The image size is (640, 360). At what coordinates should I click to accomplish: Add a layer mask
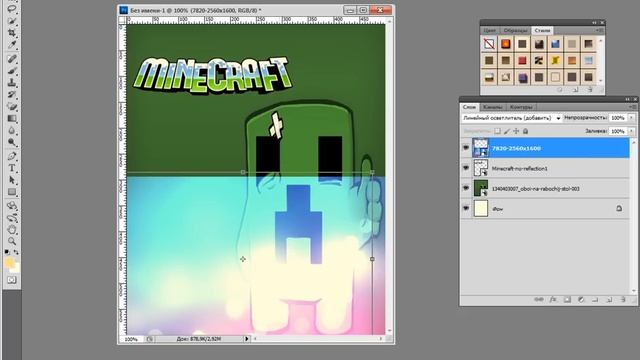pos(567,300)
